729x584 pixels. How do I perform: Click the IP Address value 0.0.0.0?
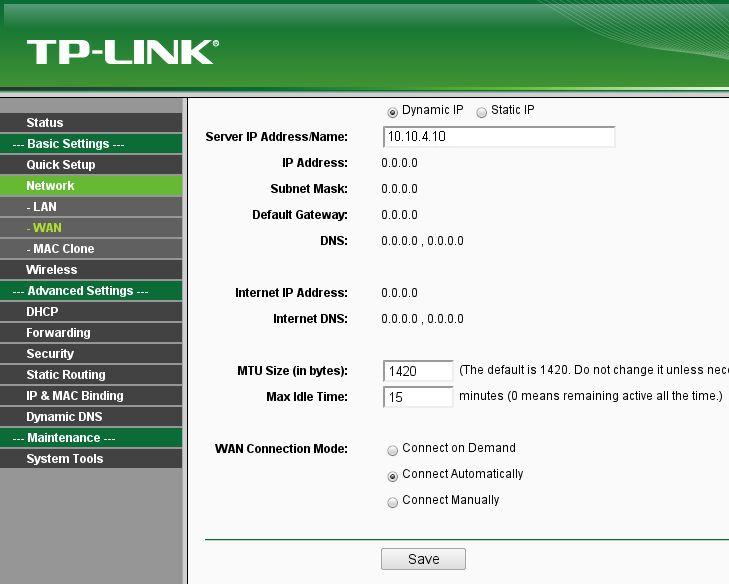(399, 163)
